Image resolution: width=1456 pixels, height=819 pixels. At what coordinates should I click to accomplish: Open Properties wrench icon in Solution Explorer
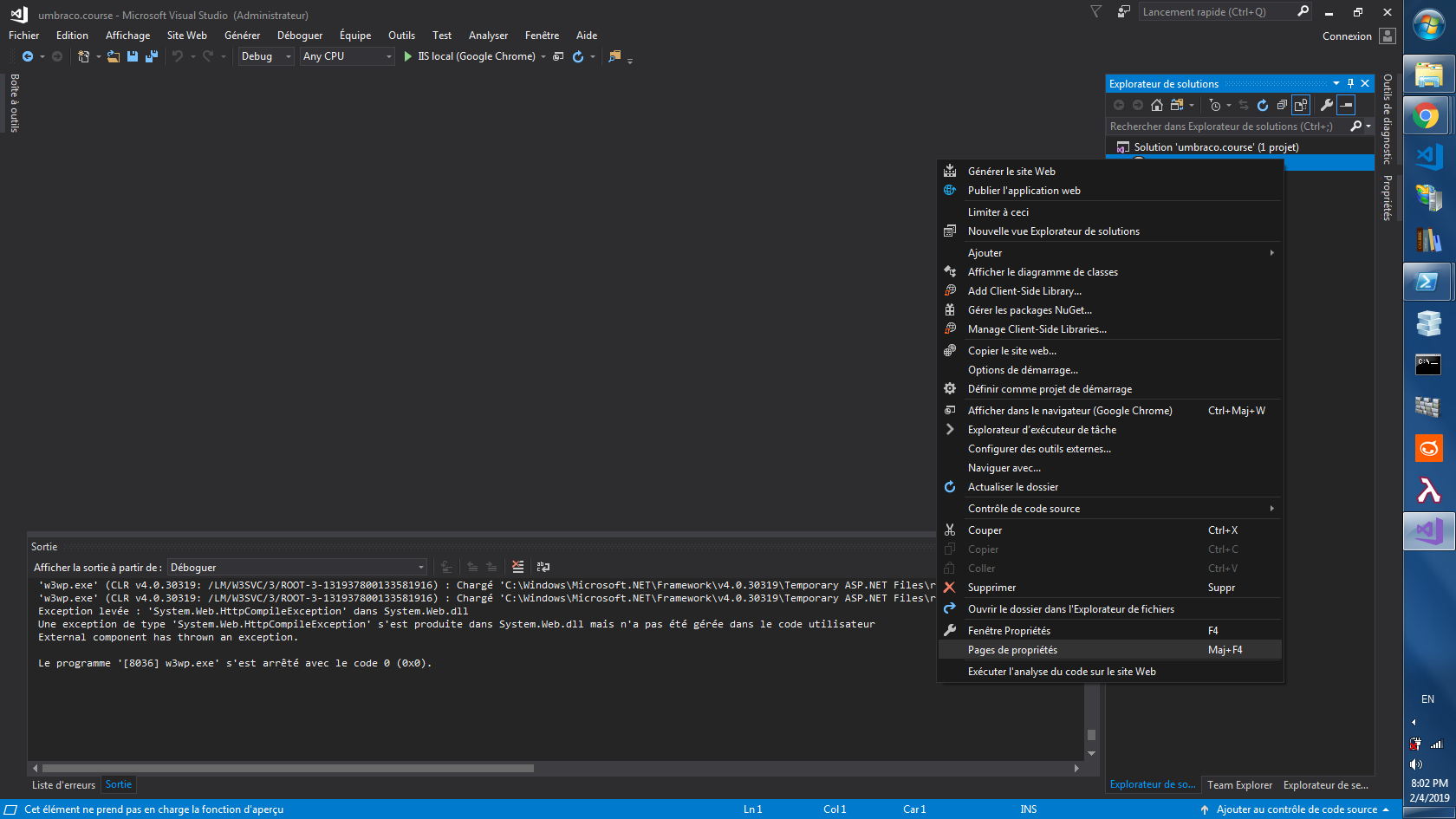click(x=1326, y=106)
